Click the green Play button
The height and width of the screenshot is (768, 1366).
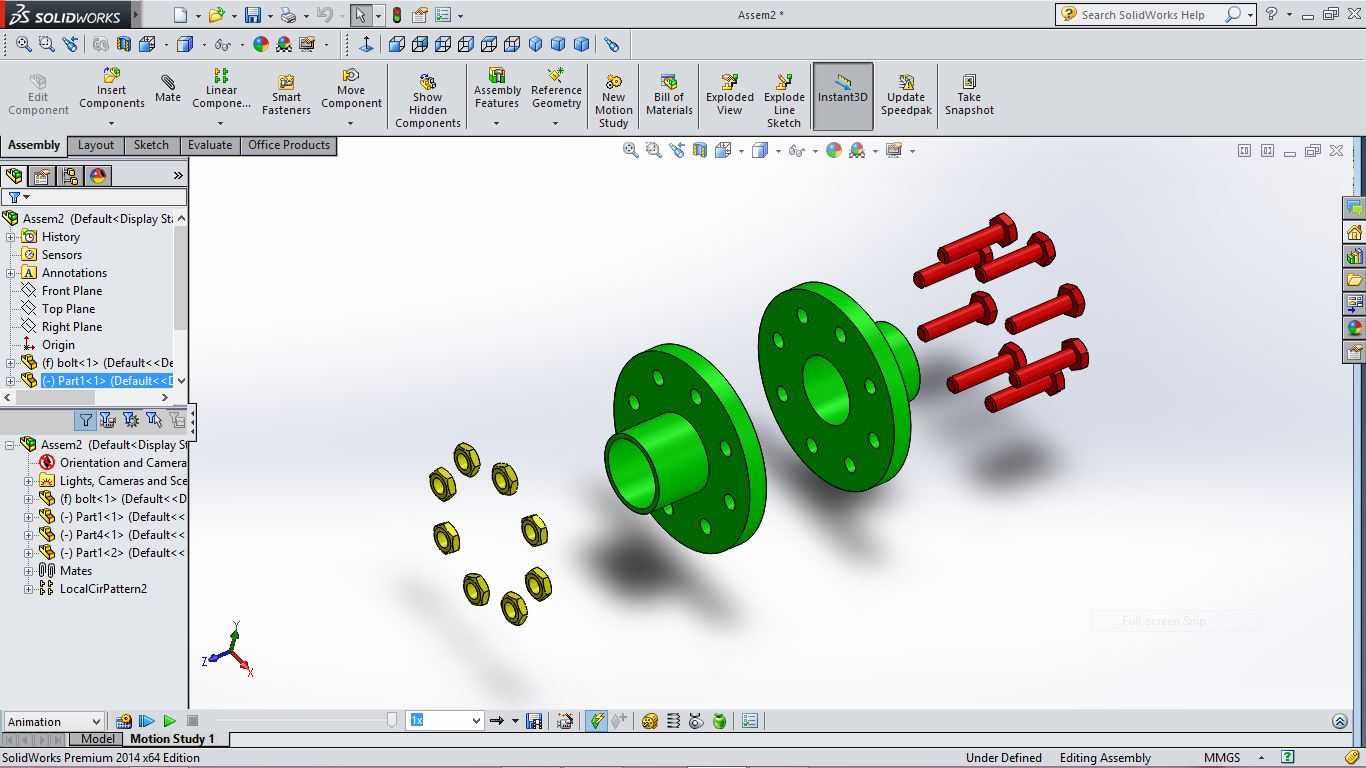(x=169, y=721)
